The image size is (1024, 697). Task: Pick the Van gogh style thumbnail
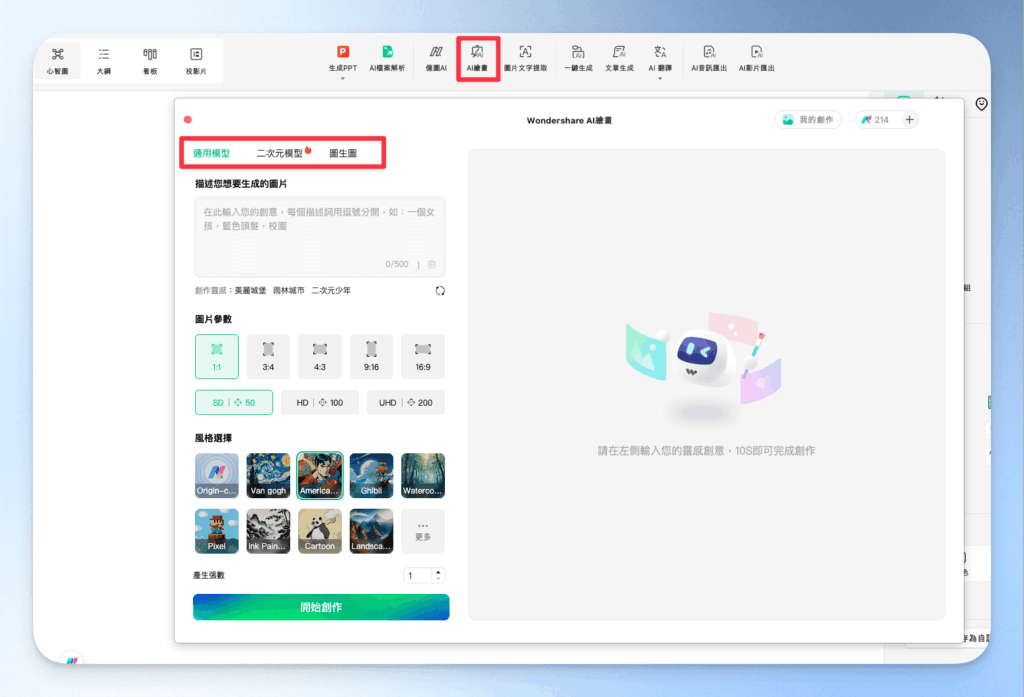pos(268,476)
